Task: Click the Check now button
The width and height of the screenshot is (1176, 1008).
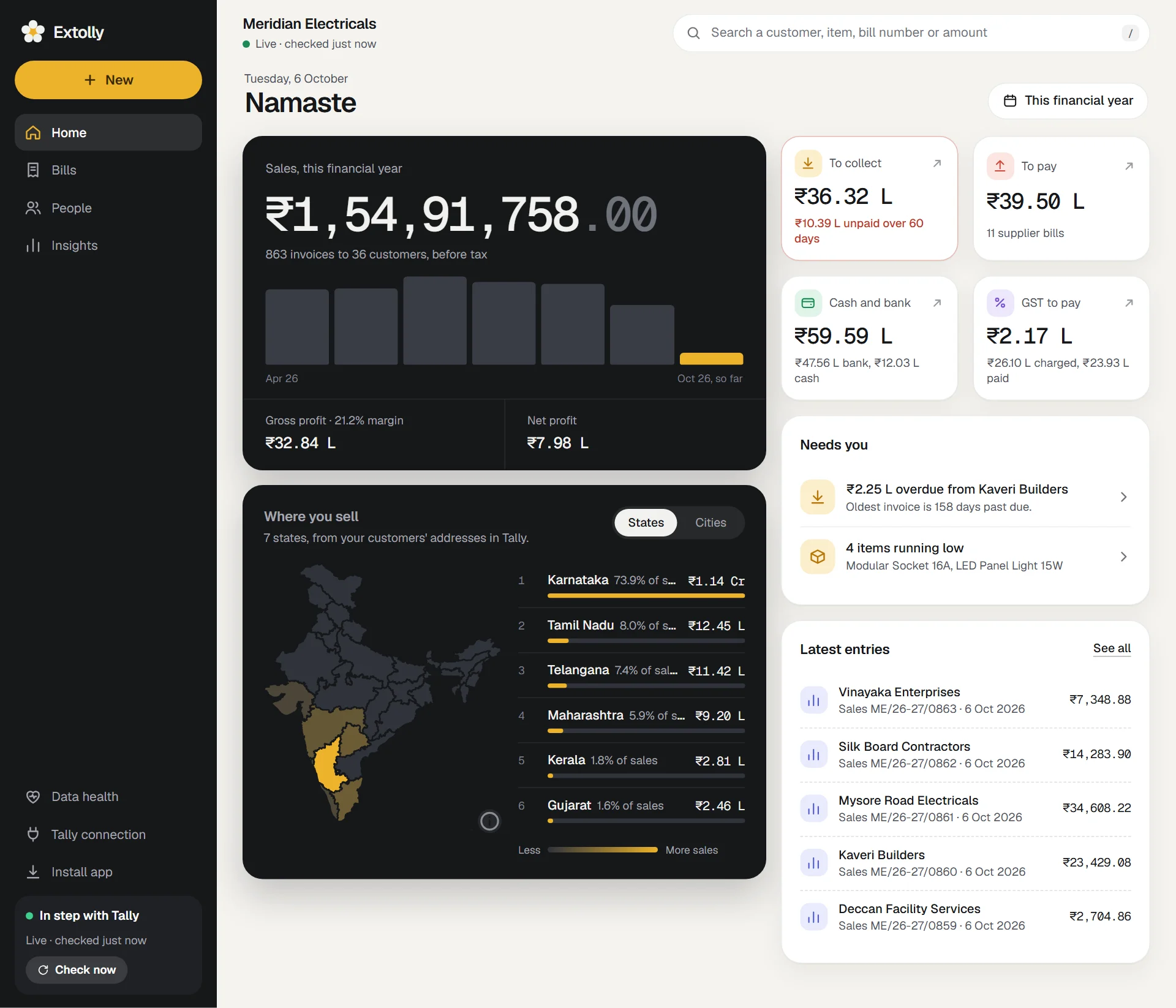Action: tap(77, 970)
